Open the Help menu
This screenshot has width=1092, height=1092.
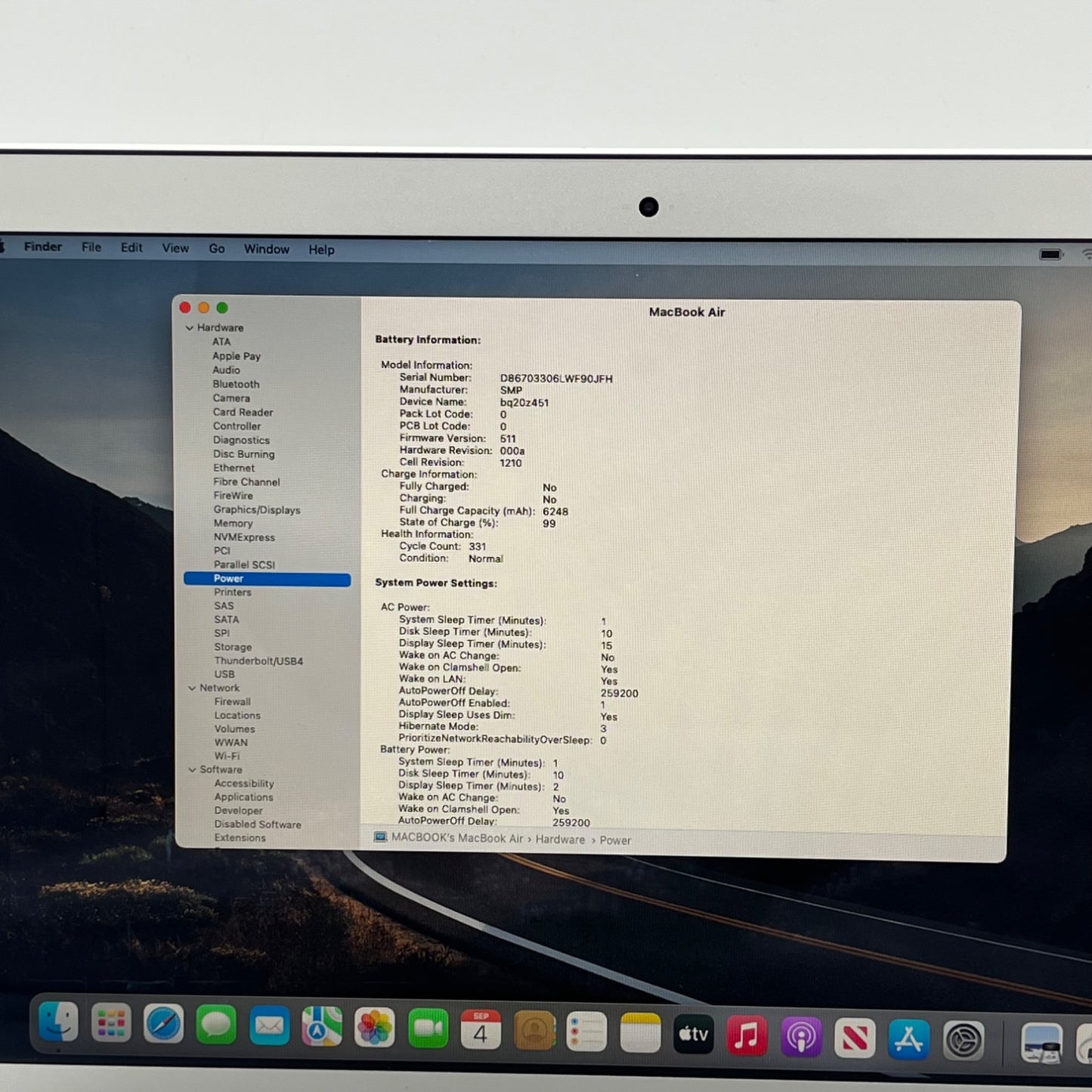coord(321,249)
